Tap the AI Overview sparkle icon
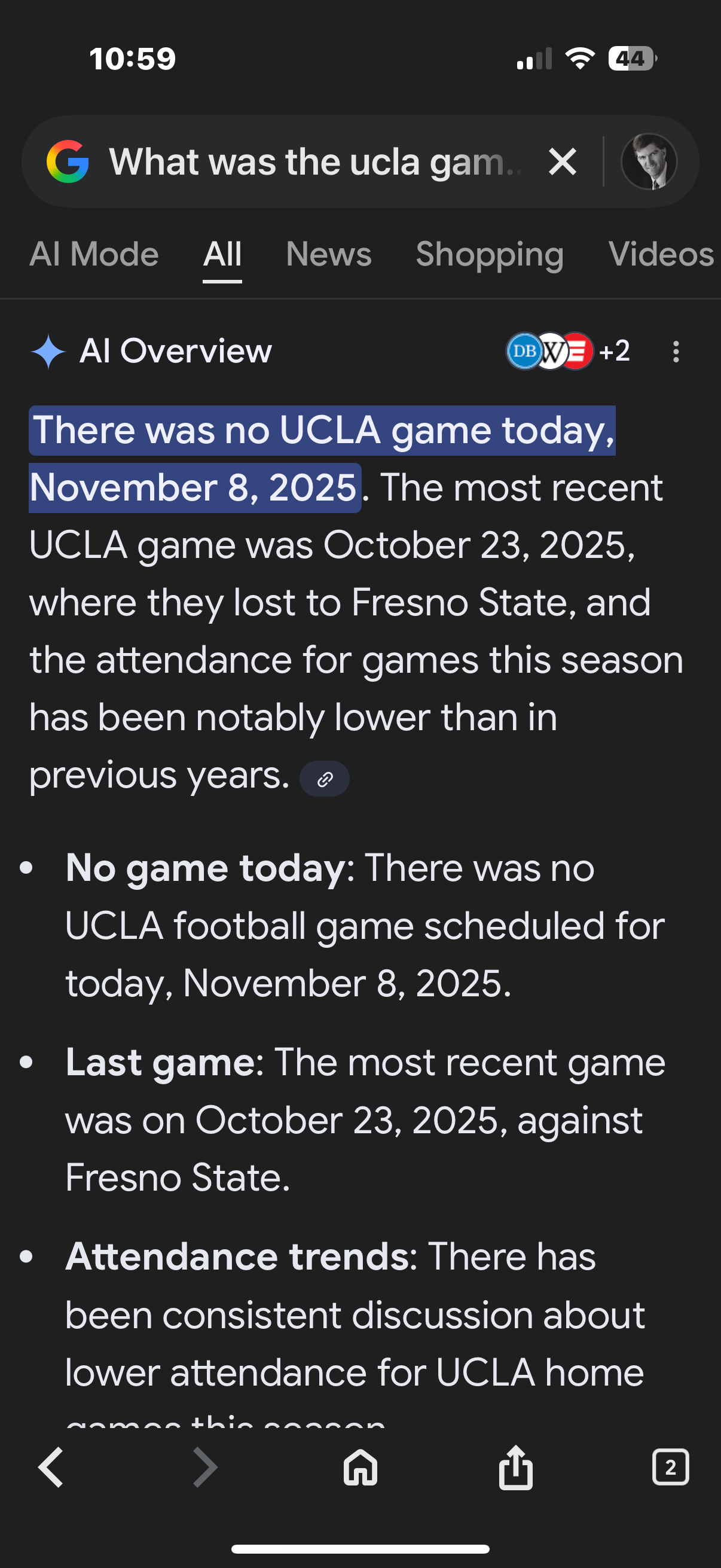721x1568 pixels. (48, 351)
